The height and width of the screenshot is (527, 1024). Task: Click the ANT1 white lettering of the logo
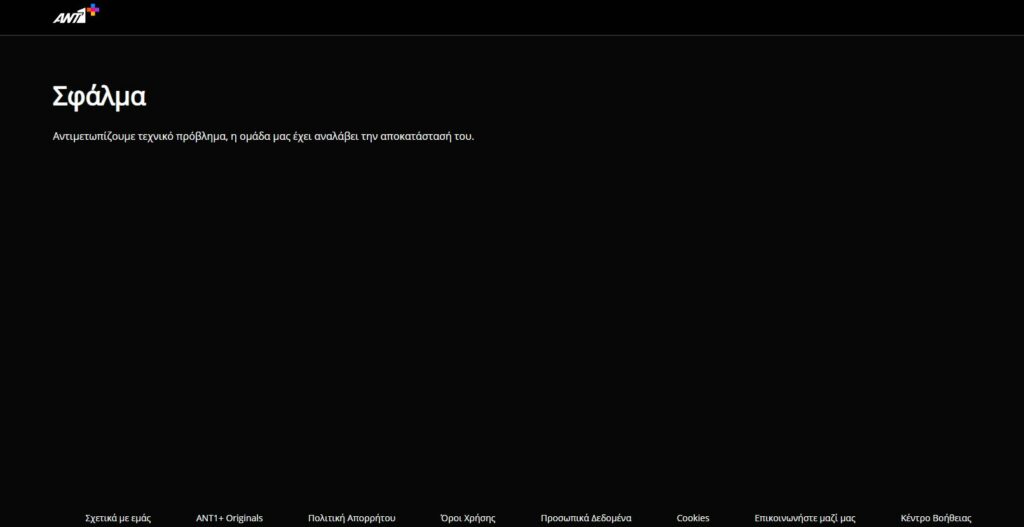[69, 16]
